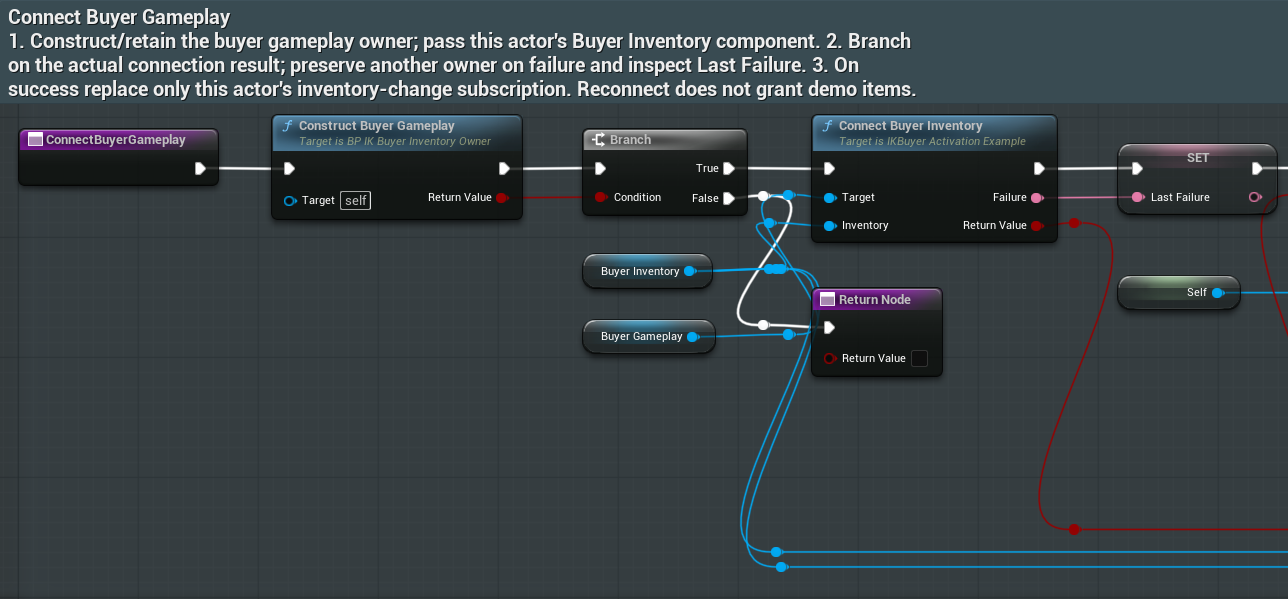Toggle the Return Value checkbox on Return Node

[920, 358]
